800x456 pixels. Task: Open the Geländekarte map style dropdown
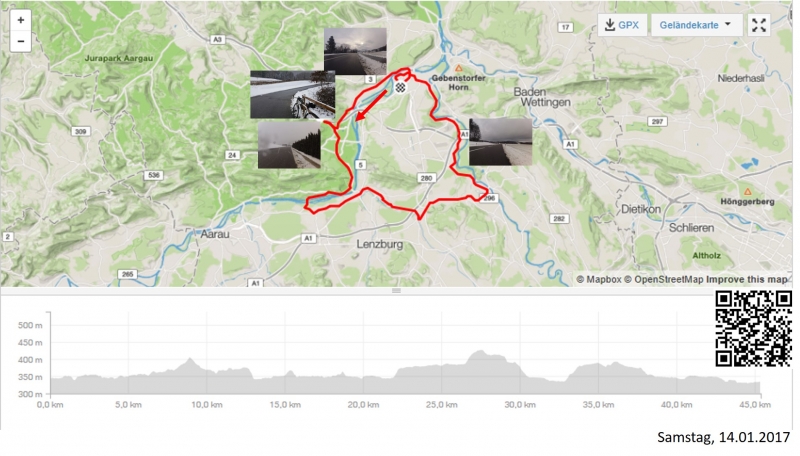[696, 25]
